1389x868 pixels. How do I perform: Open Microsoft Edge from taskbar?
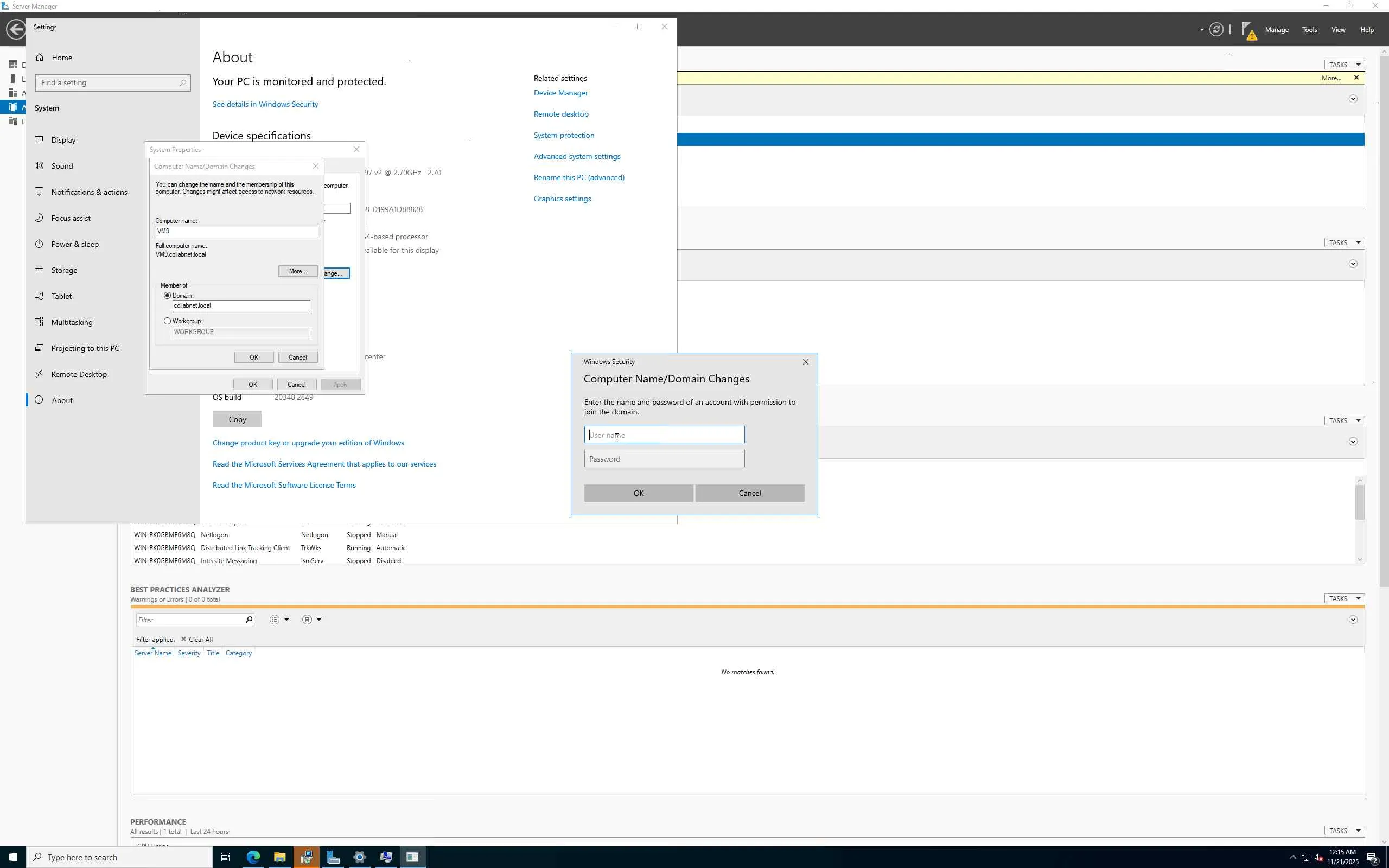(253, 857)
